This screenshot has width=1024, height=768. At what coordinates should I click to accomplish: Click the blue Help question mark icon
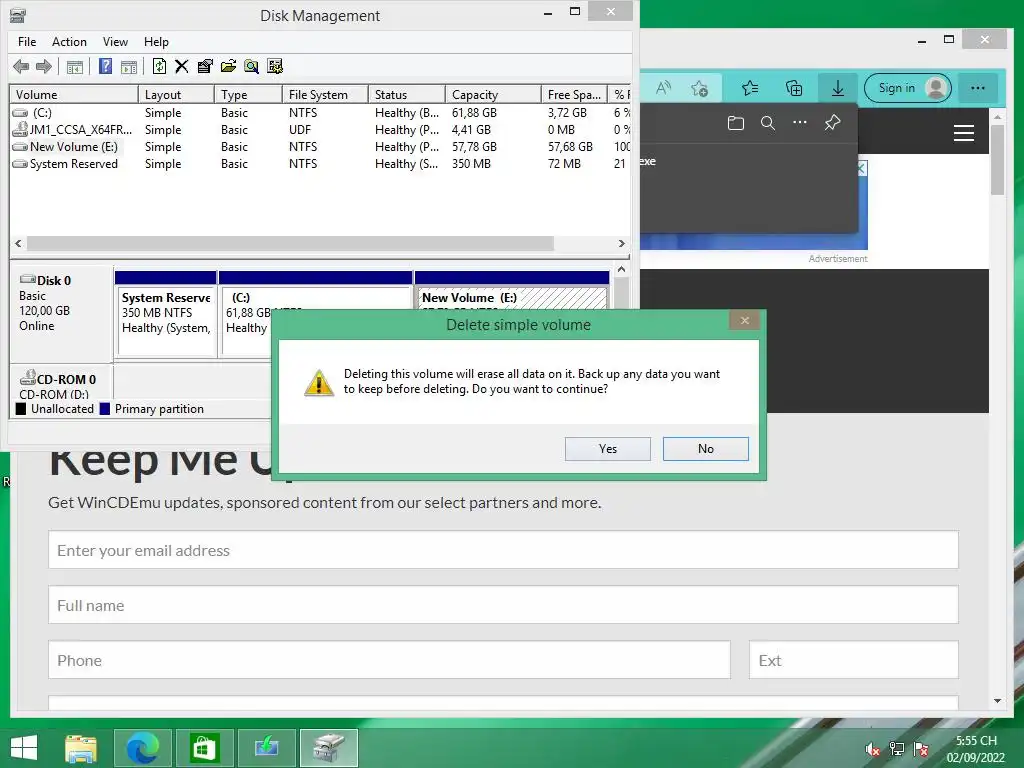pos(105,66)
